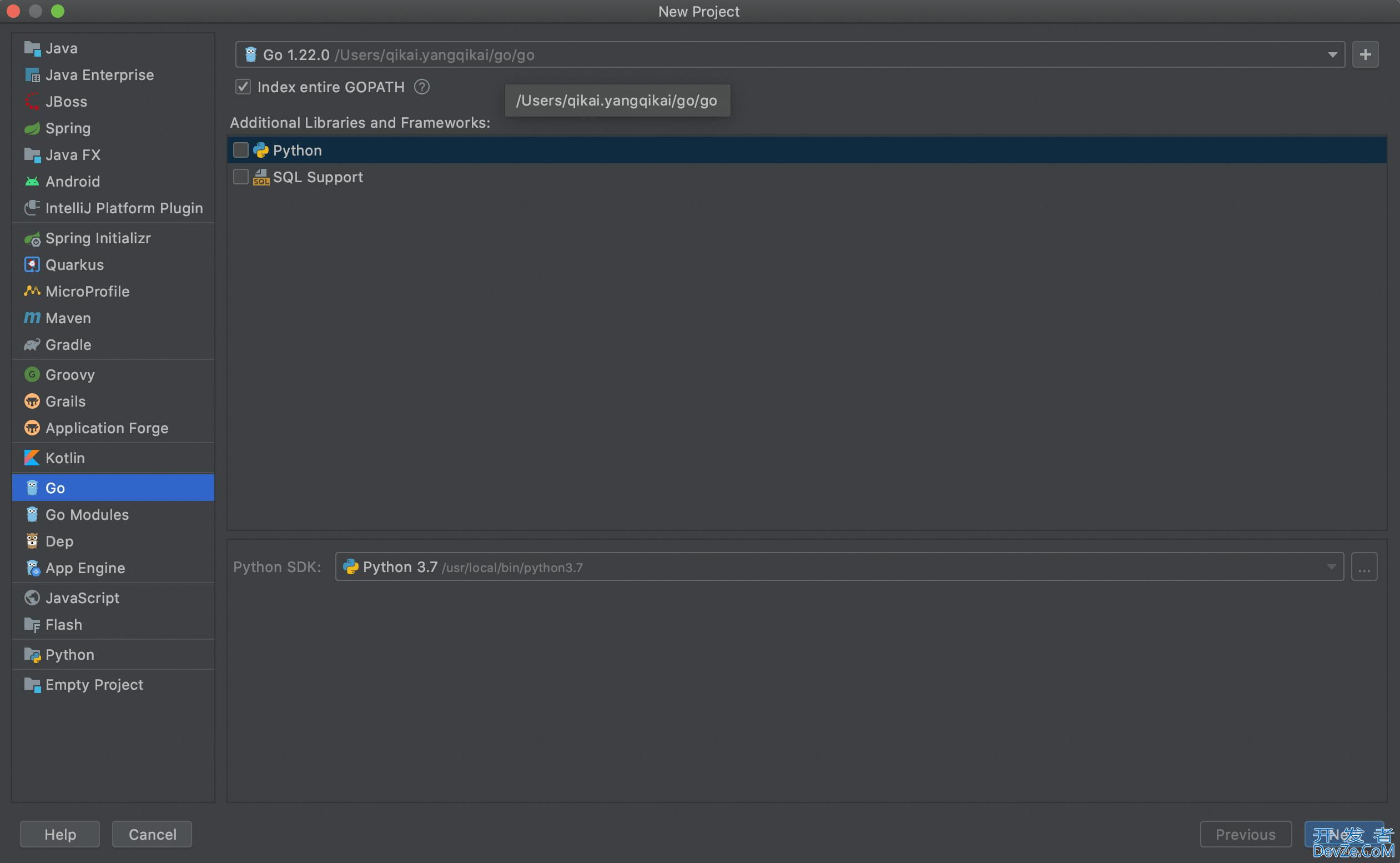Screen dimensions: 1400x863
Task: Click the Go Modules gopher icon
Action: [x=32, y=515]
